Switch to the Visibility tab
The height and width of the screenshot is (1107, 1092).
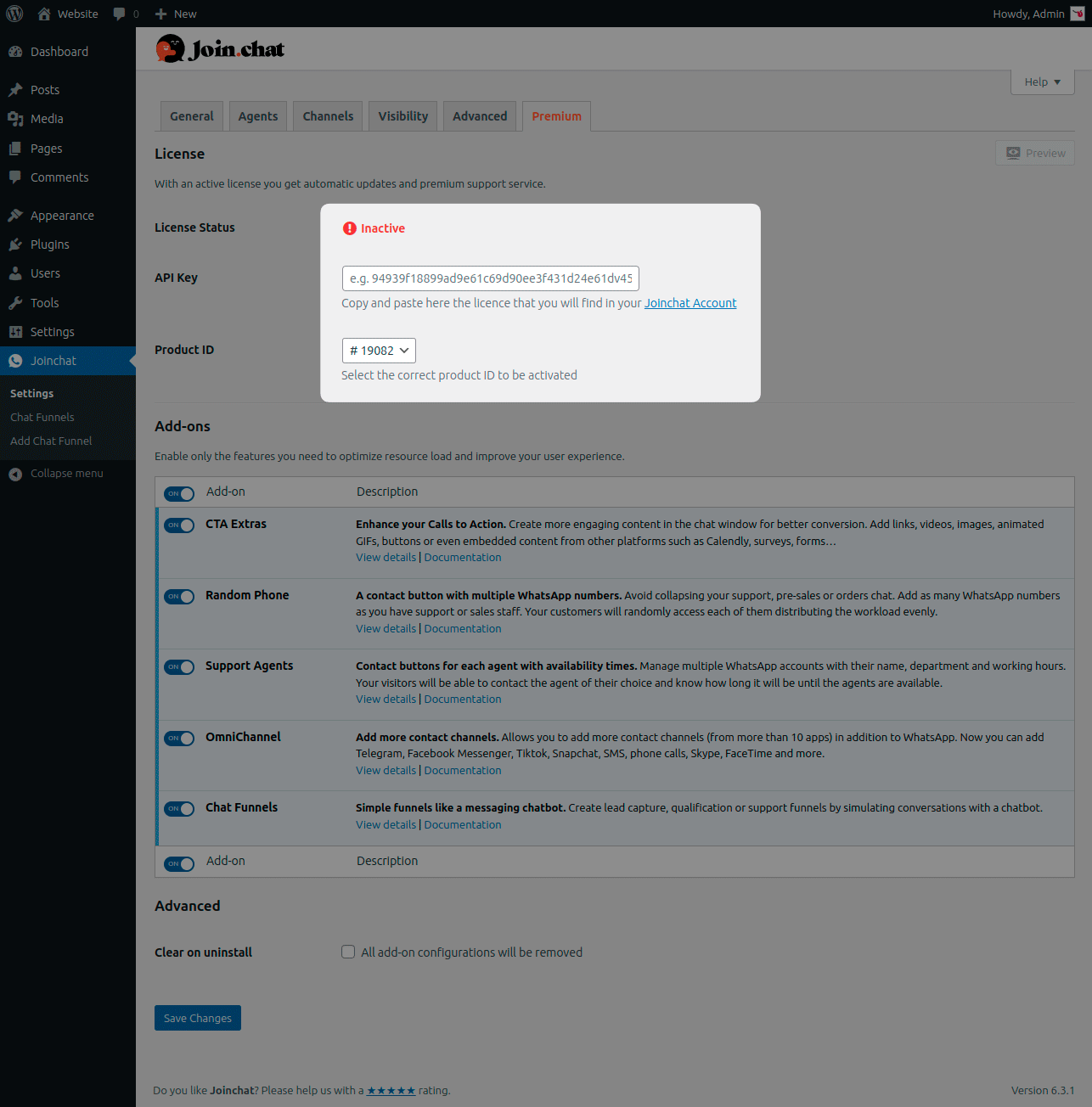point(402,116)
